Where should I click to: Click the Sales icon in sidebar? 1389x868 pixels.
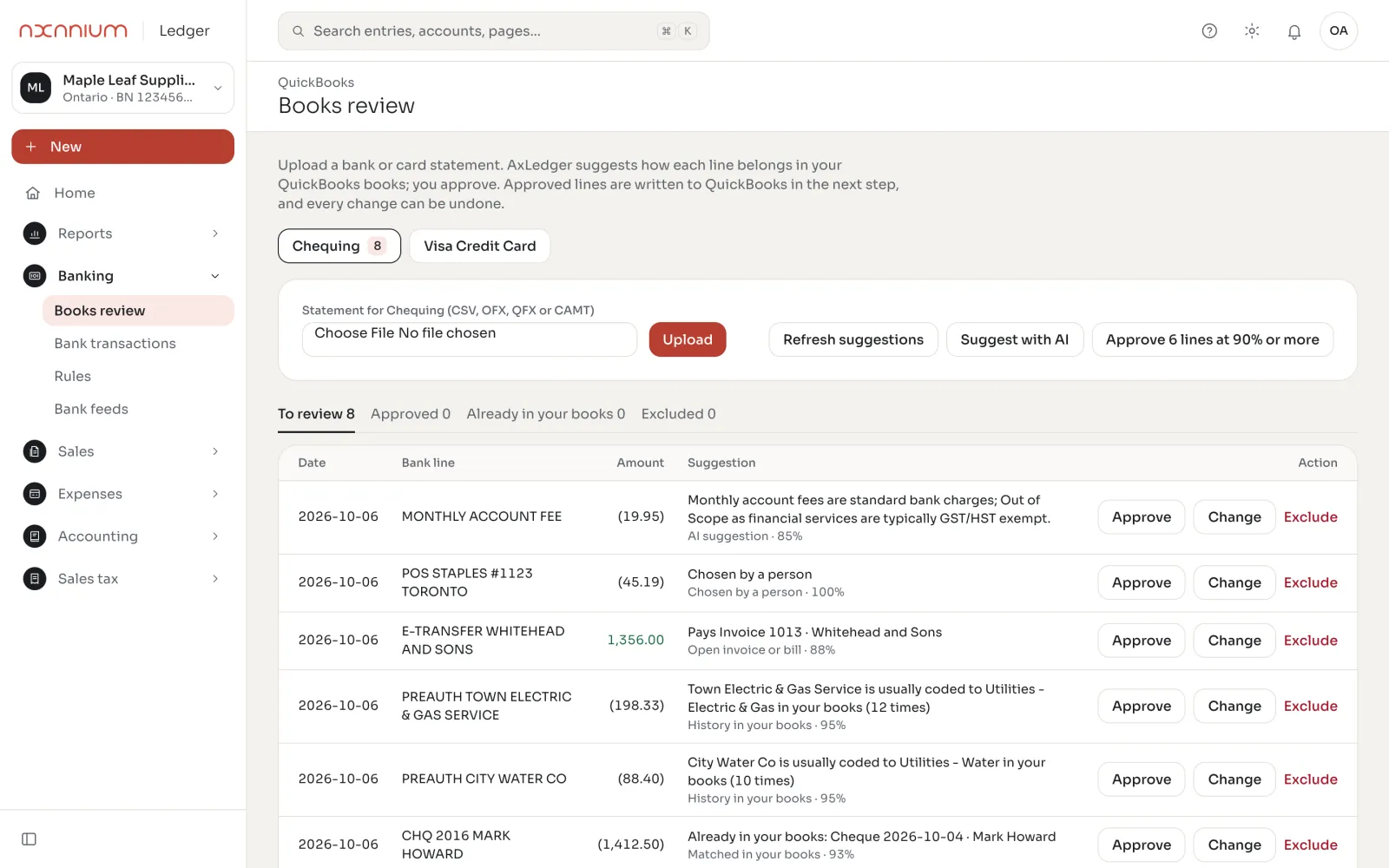[x=35, y=451]
